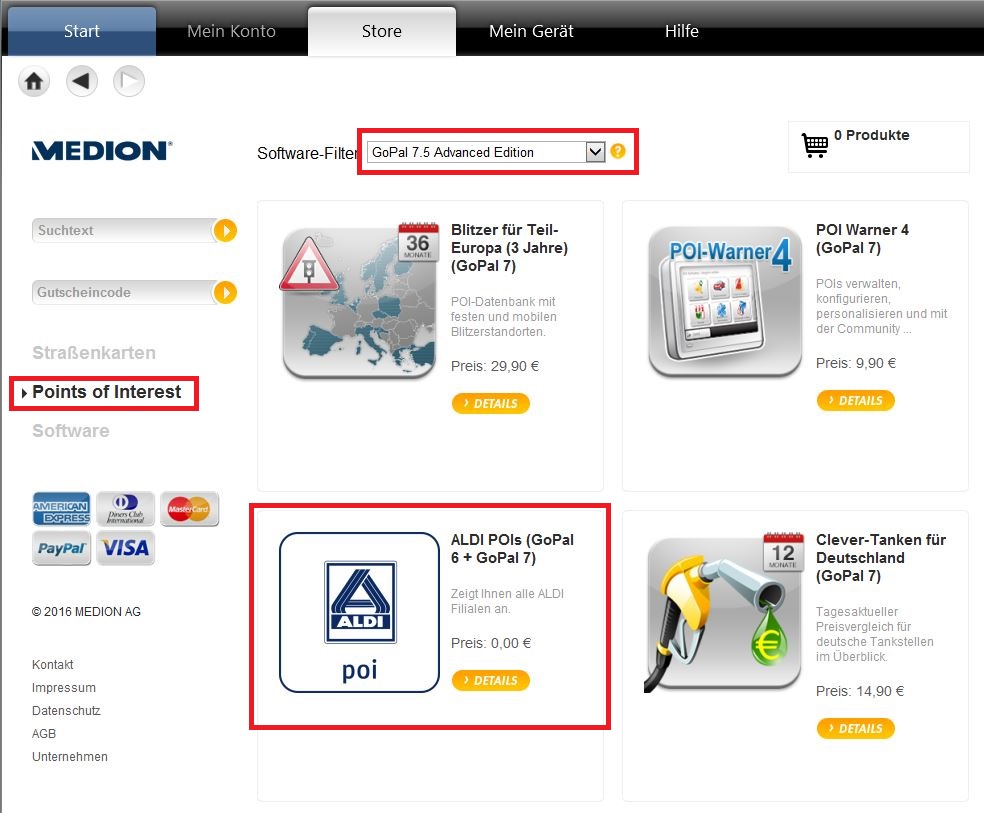This screenshot has height=813, width=984.
Task: Expand the Points of Interest category
Action: (106, 392)
